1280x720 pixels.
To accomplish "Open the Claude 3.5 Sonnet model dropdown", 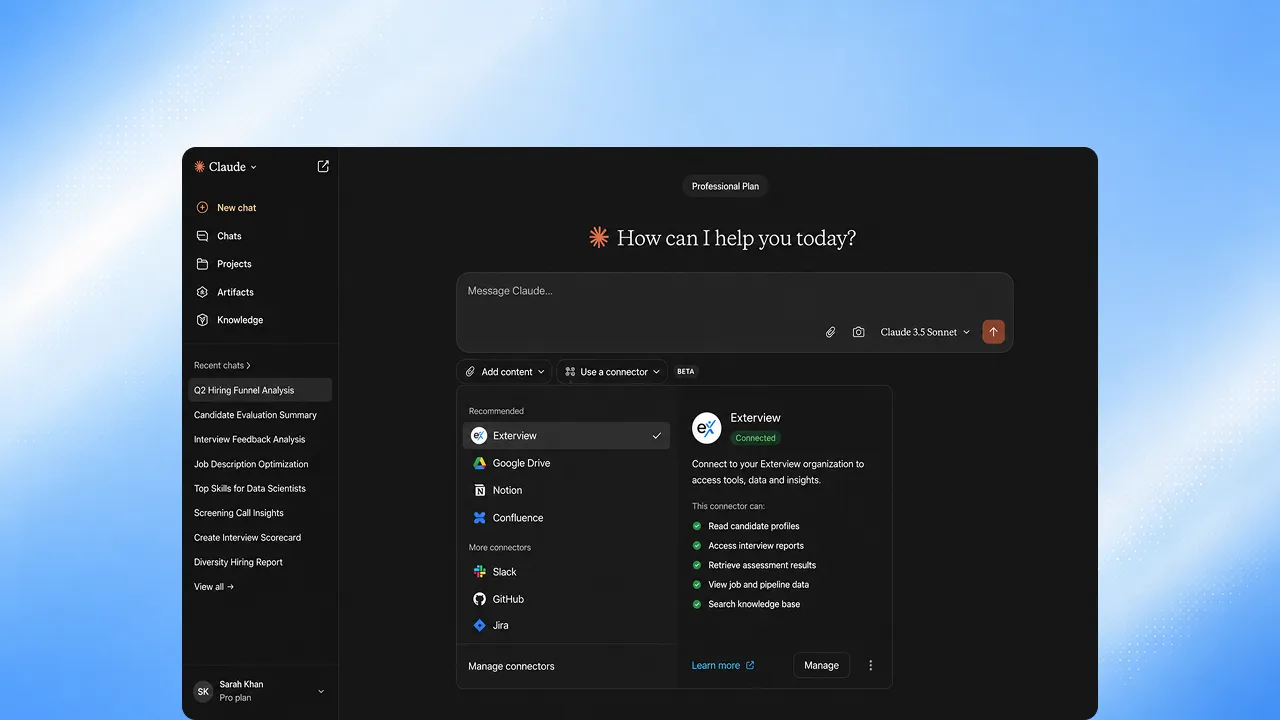I will click(925, 332).
